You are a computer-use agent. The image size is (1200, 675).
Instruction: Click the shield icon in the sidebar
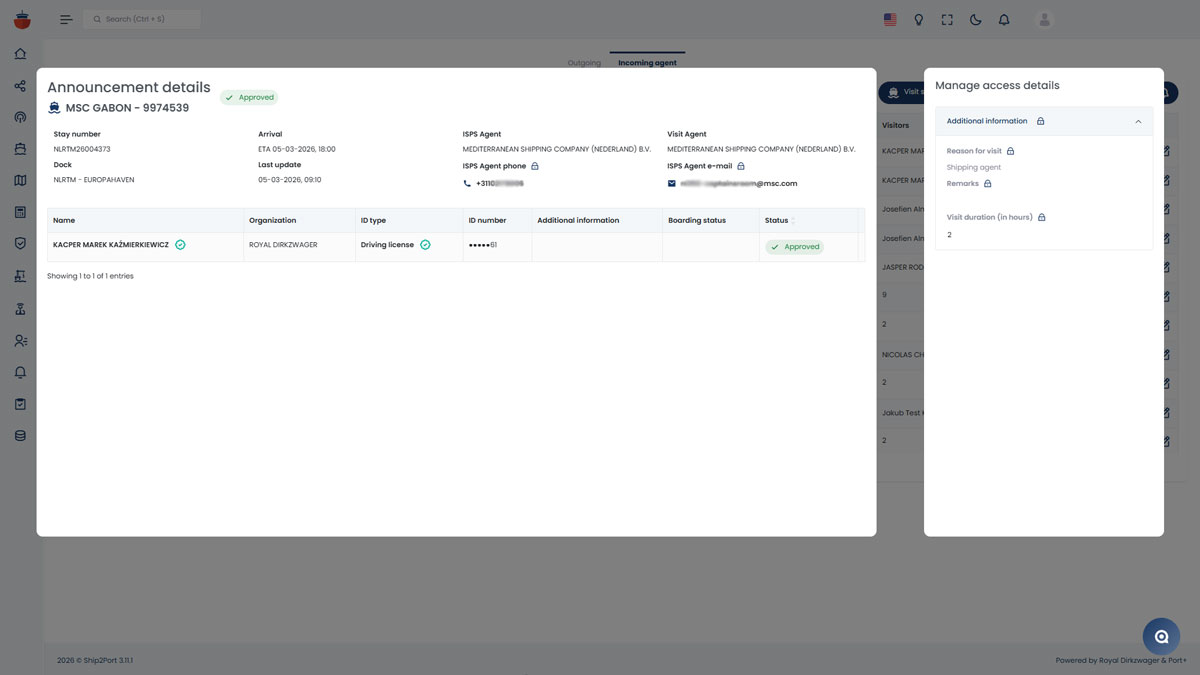(21, 243)
